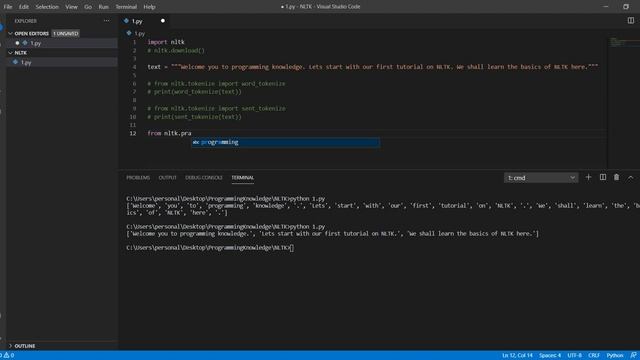
Task: Create a new terminal with plus icon
Action: tap(588, 177)
